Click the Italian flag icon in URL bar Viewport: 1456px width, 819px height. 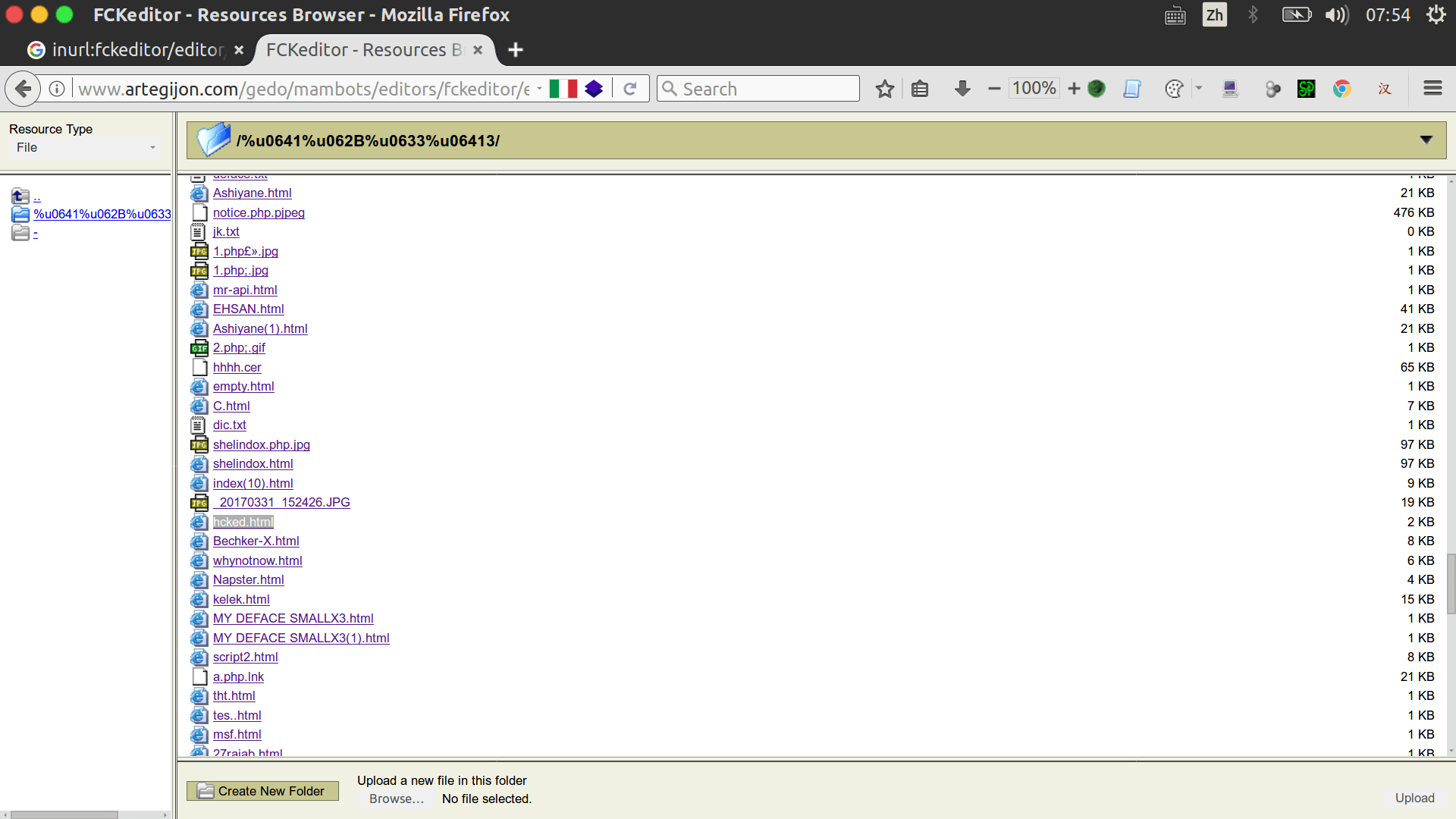[563, 89]
